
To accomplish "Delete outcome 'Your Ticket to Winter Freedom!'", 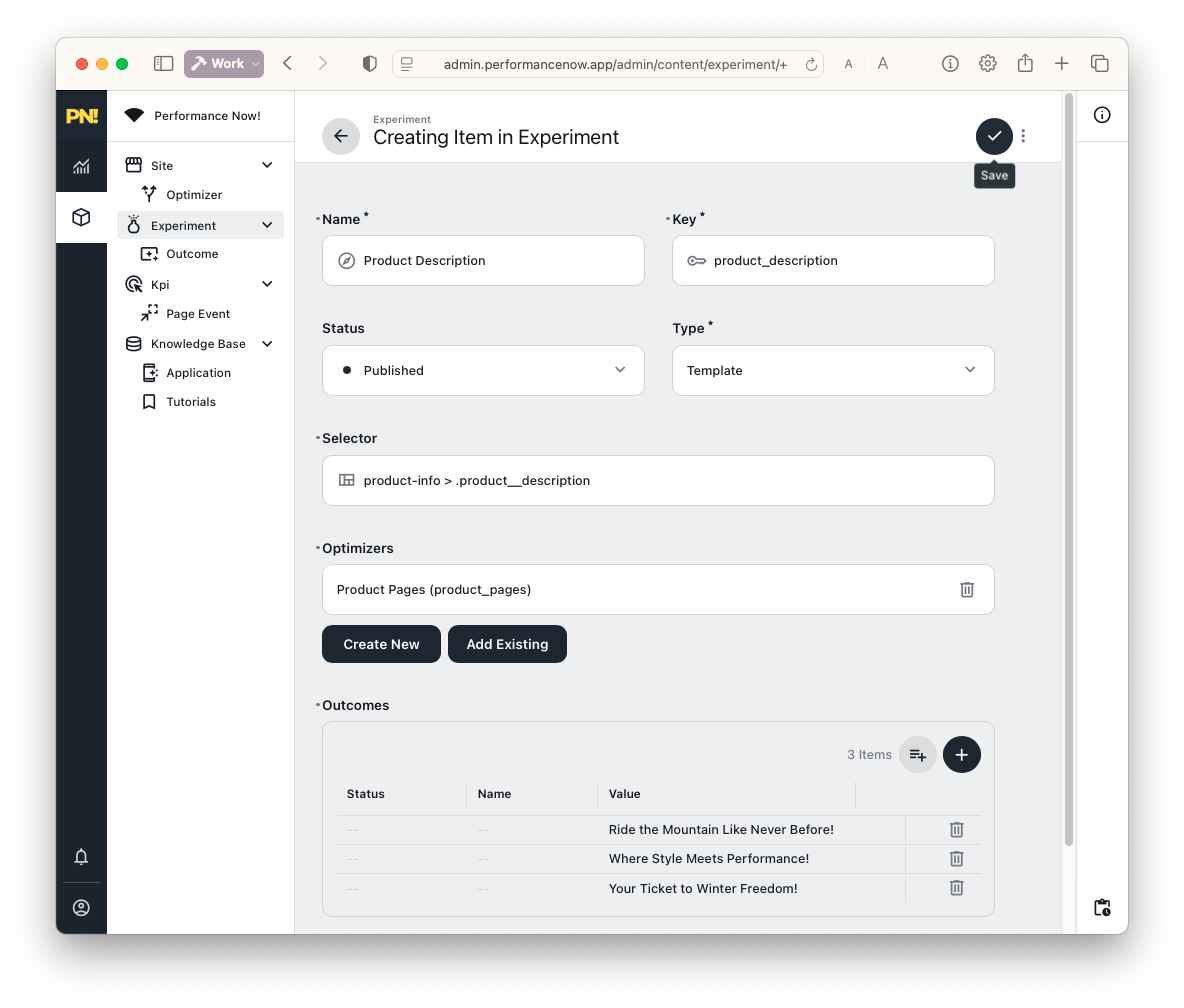I will (x=956, y=888).
